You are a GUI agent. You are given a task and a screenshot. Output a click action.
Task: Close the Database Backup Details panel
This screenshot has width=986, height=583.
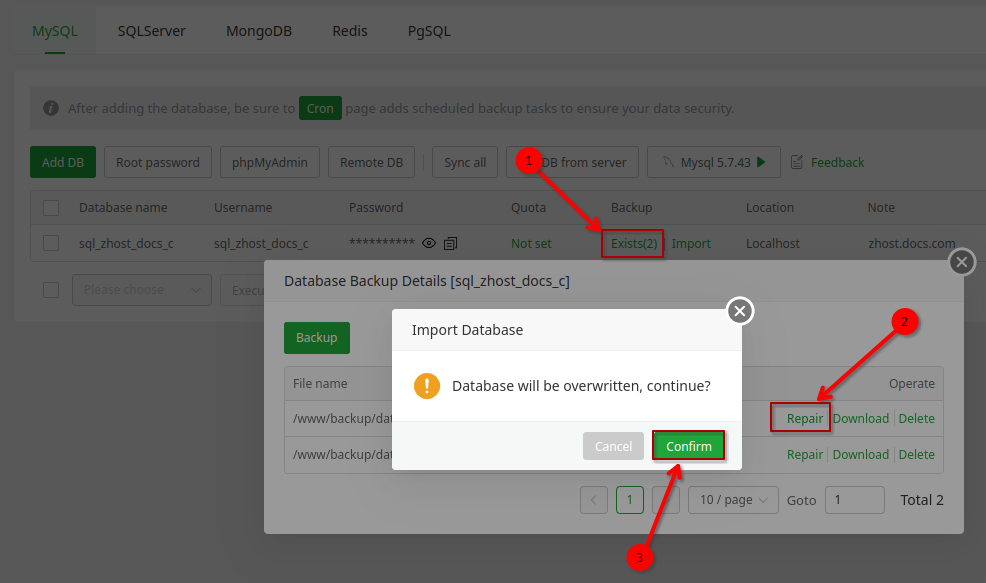(x=961, y=262)
